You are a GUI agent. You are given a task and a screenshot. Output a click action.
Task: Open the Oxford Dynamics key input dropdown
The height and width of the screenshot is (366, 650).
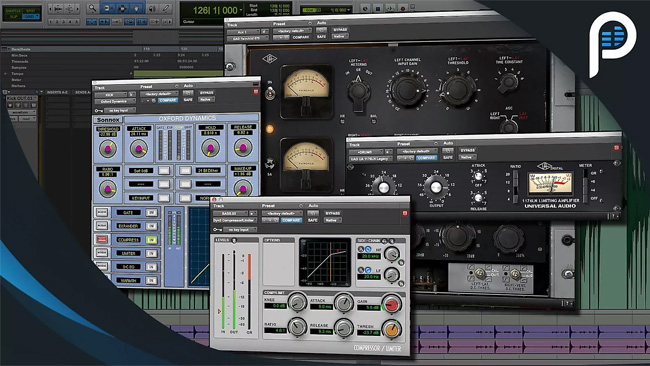[119, 110]
